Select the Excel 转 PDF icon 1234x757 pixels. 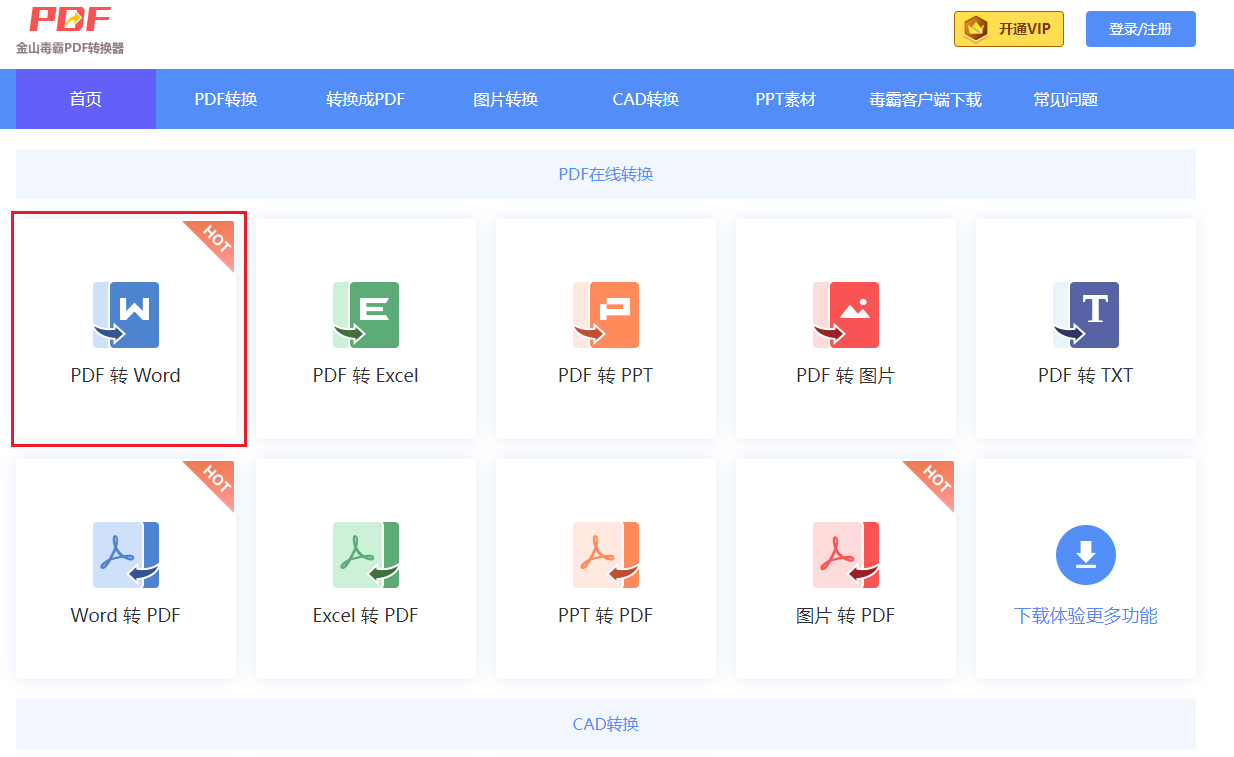(x=366, y=555)
